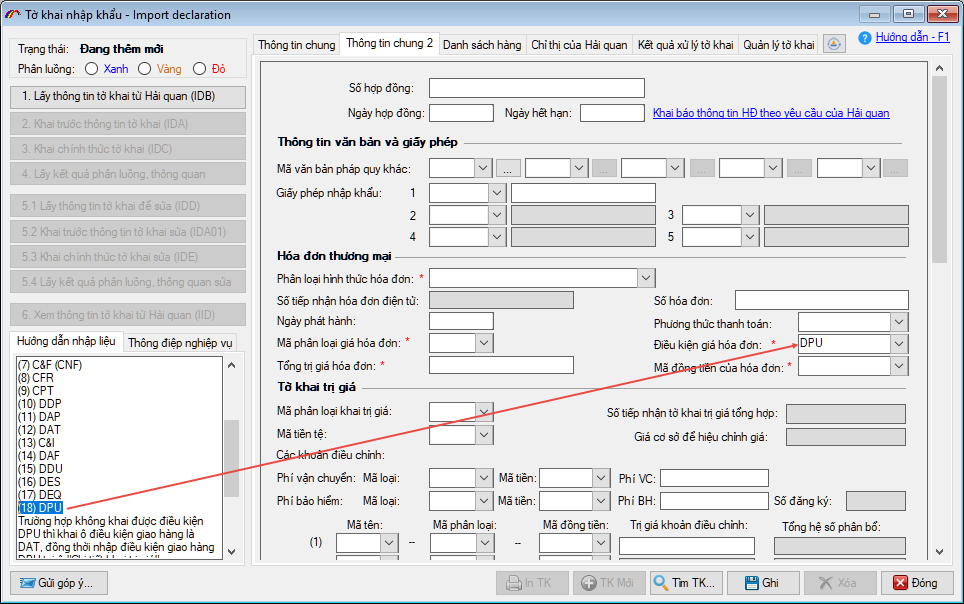Expand the Điều kiện giá hóa đơn dropdown

(899, 344)
